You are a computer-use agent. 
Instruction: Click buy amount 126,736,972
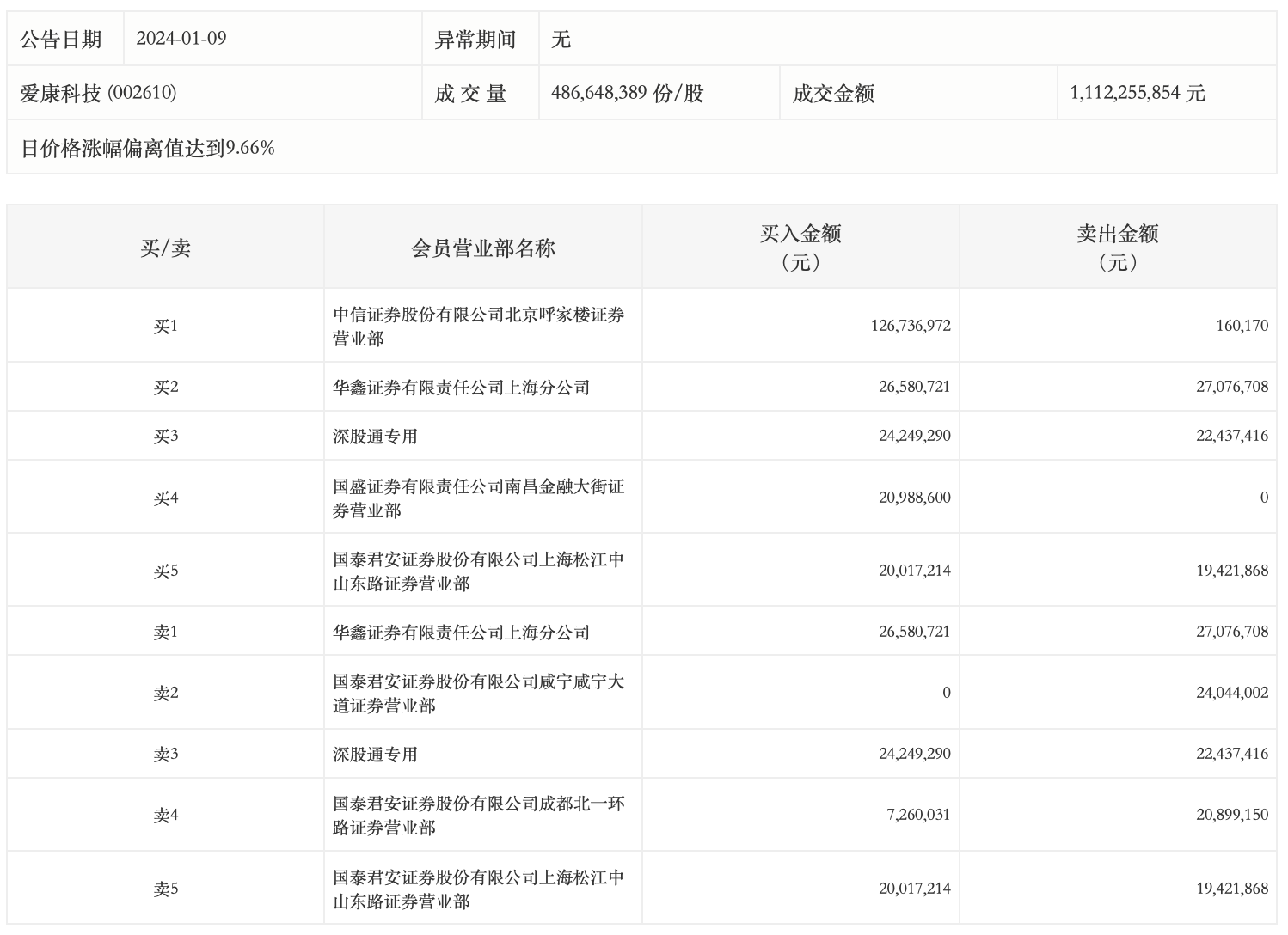coord(911,327)
